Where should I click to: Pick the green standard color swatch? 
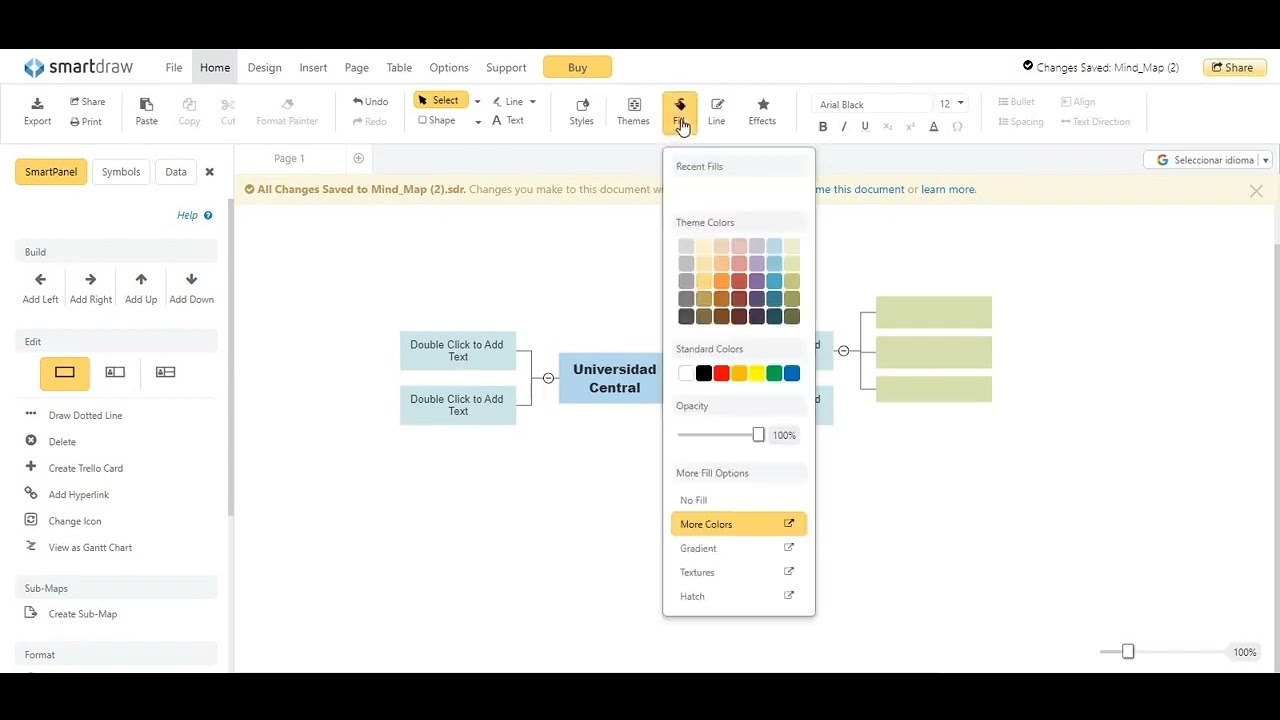pyautogui.click(x=774, y=373)
